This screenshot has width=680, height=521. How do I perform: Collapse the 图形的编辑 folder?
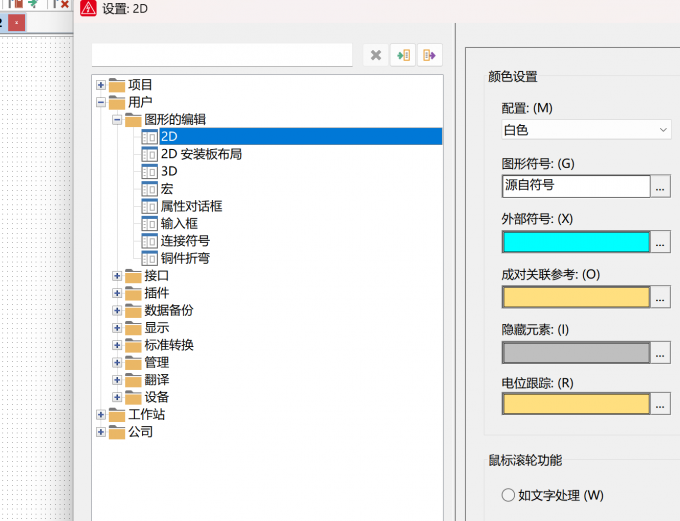coord(117,119)
